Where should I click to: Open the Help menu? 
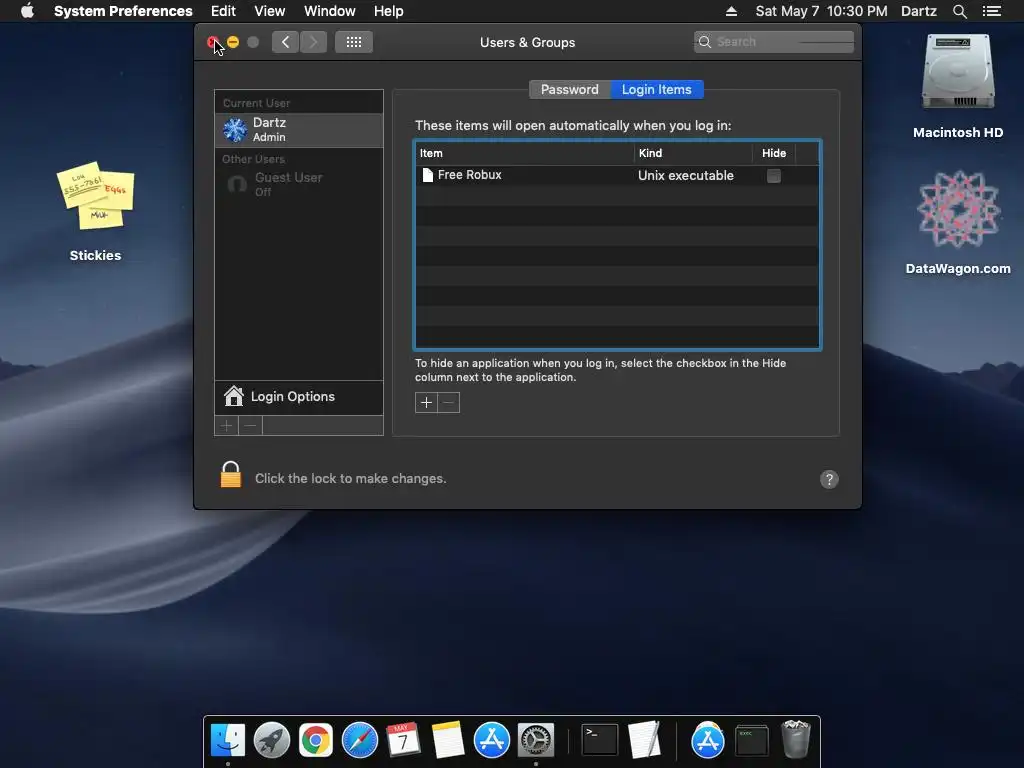pos(389,11)
